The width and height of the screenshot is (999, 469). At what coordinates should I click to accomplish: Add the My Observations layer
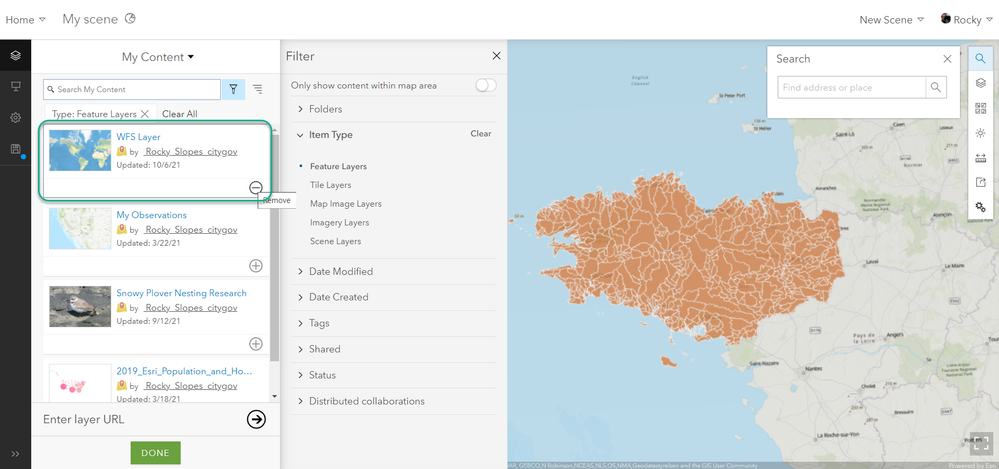point(256,265)
